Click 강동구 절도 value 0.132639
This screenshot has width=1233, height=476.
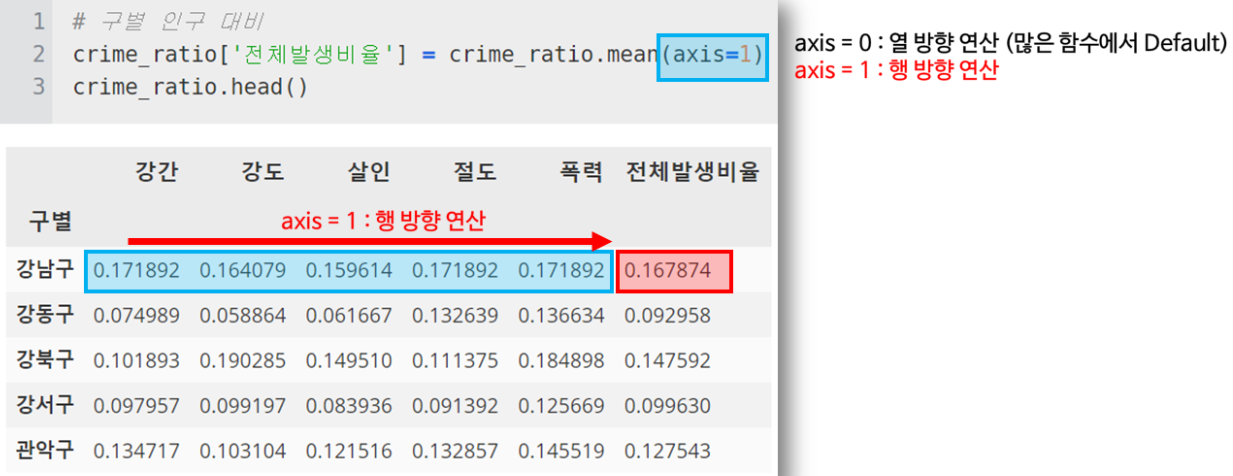click(x=455, y=316)
